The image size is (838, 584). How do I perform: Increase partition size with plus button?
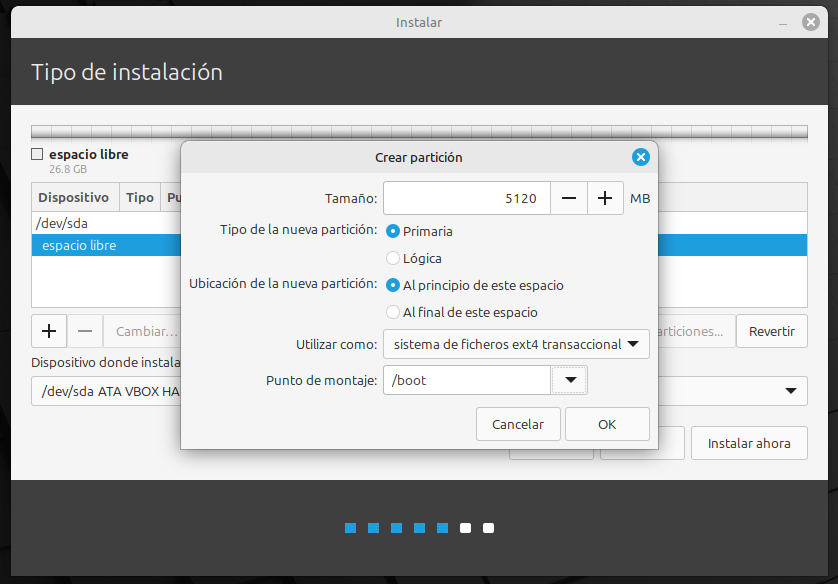click(605, 198)
